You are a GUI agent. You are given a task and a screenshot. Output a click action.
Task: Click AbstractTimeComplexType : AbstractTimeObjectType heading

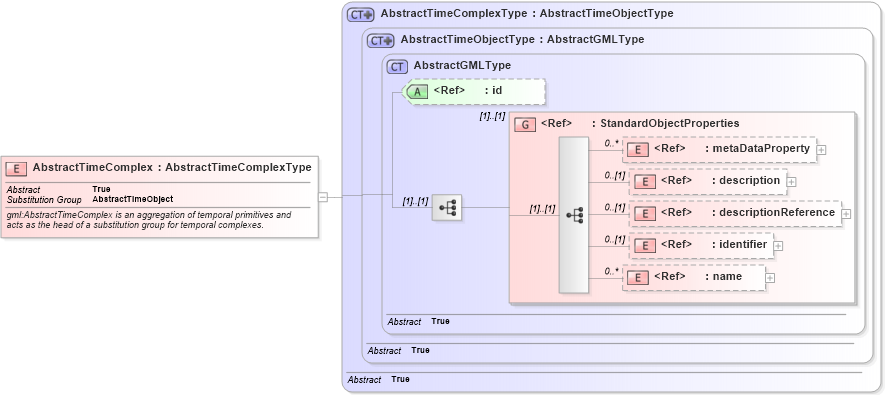point(527,13)
